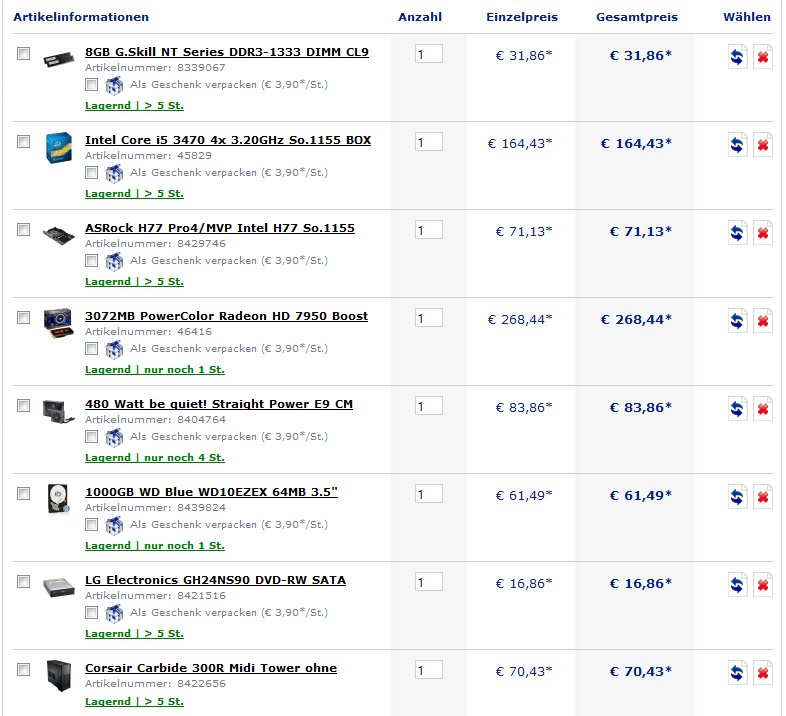Viewport: 786px width, 716px height.
Task: Enable gift wrapping for Intel Core i5
Action: coord(91,172)
